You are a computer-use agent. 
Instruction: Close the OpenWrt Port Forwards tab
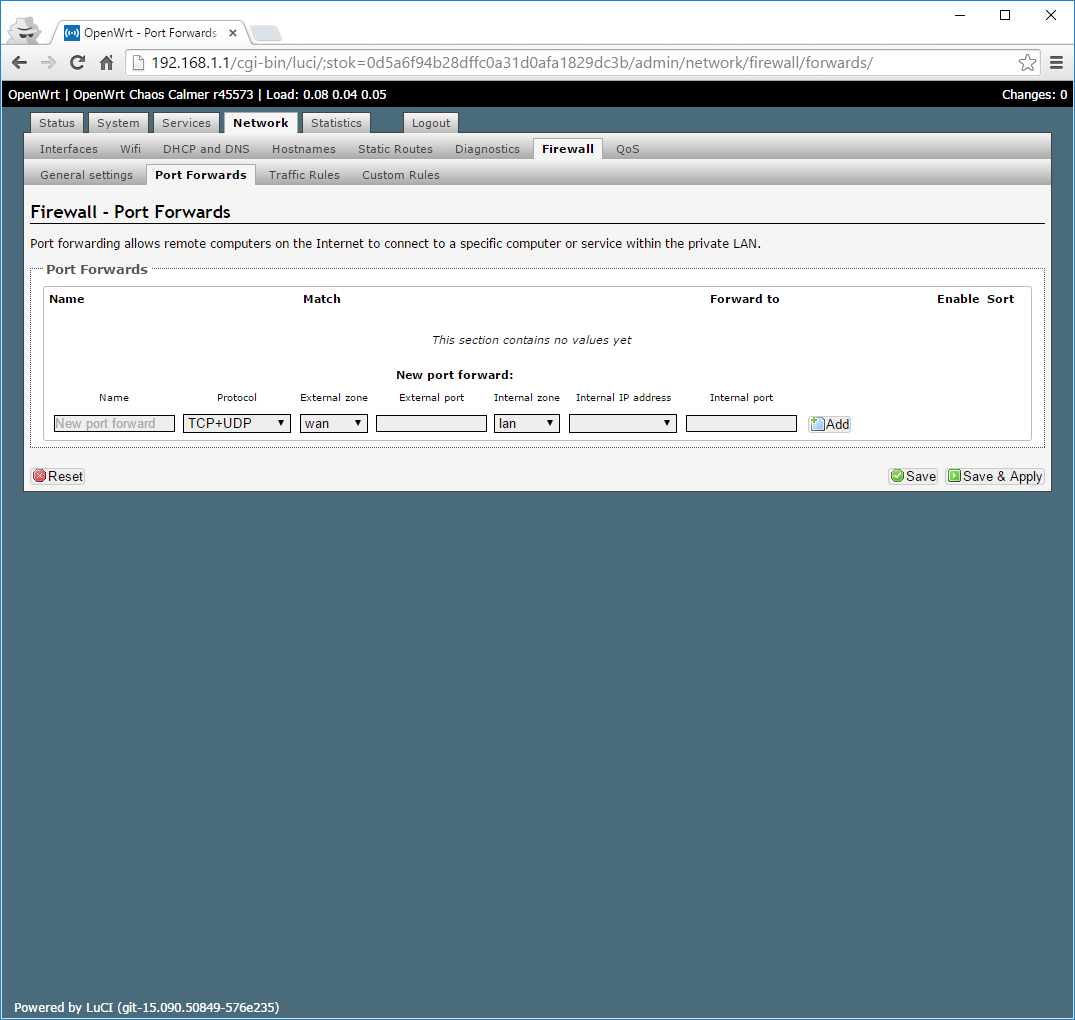pos(232,33)
